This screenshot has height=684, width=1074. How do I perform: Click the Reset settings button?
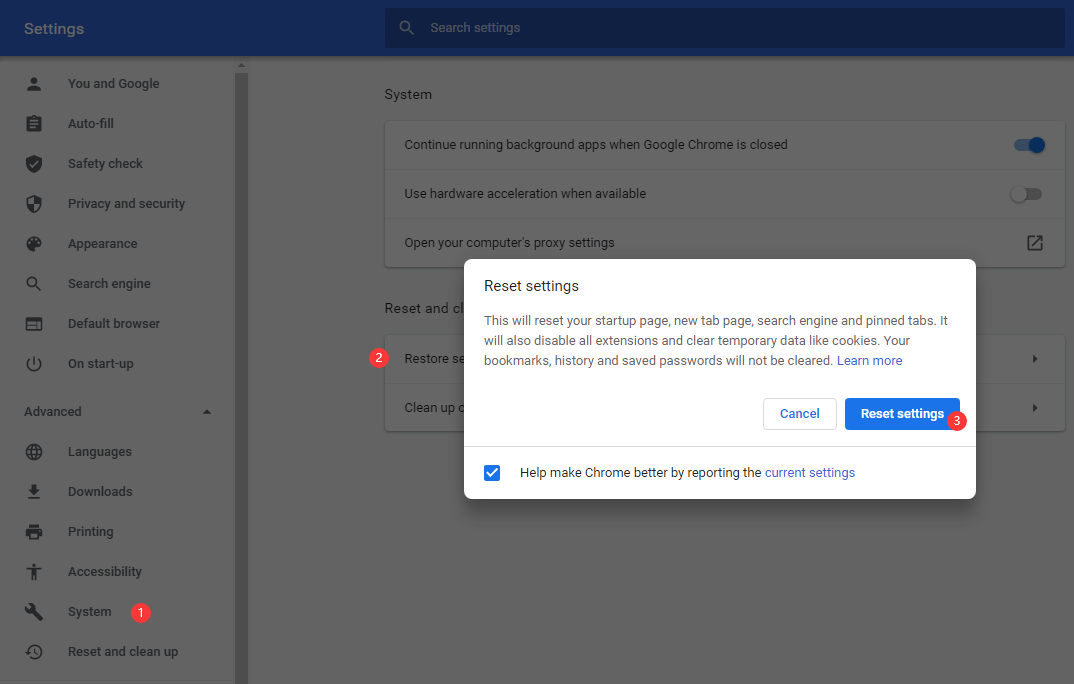[x=901, y=413]
